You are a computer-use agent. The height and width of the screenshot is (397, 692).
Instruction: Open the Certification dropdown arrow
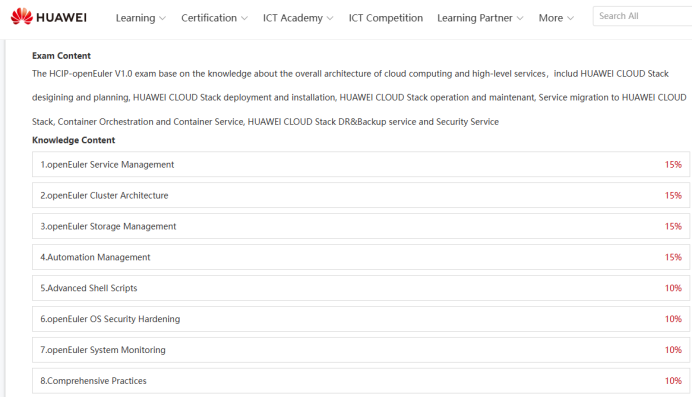(244, 19)
